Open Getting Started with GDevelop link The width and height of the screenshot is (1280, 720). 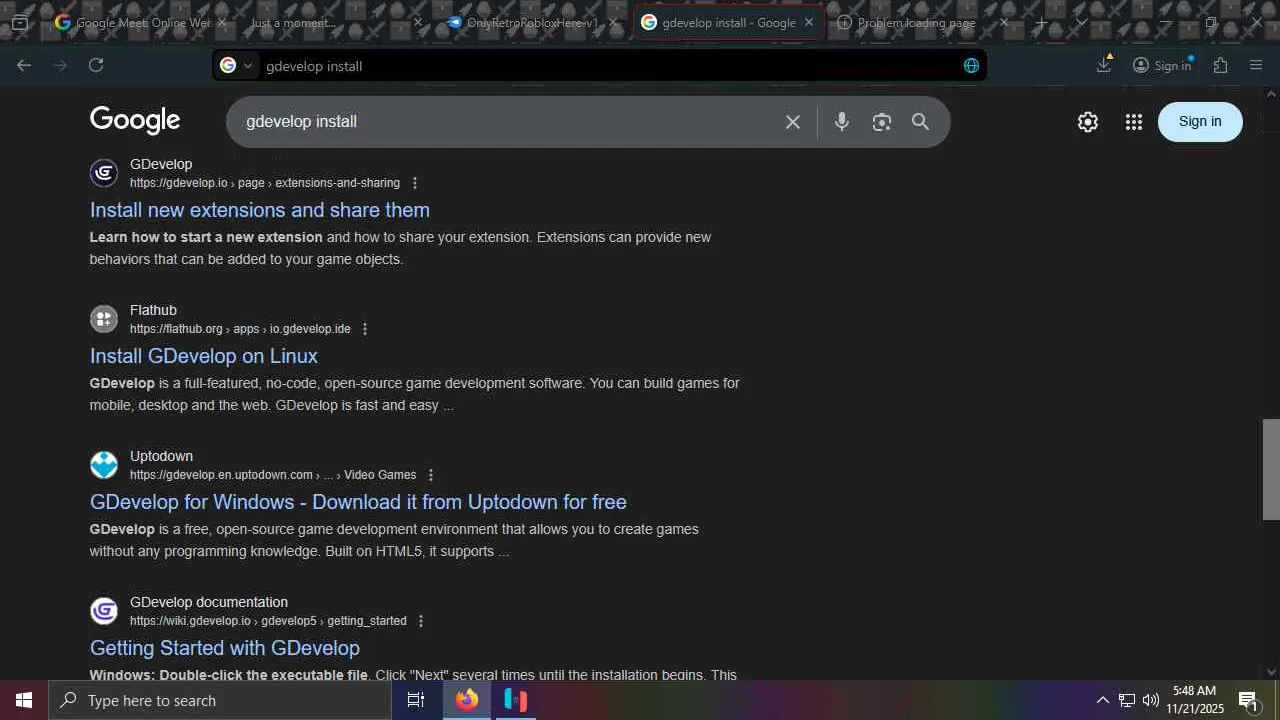click(x=225, y=648)
